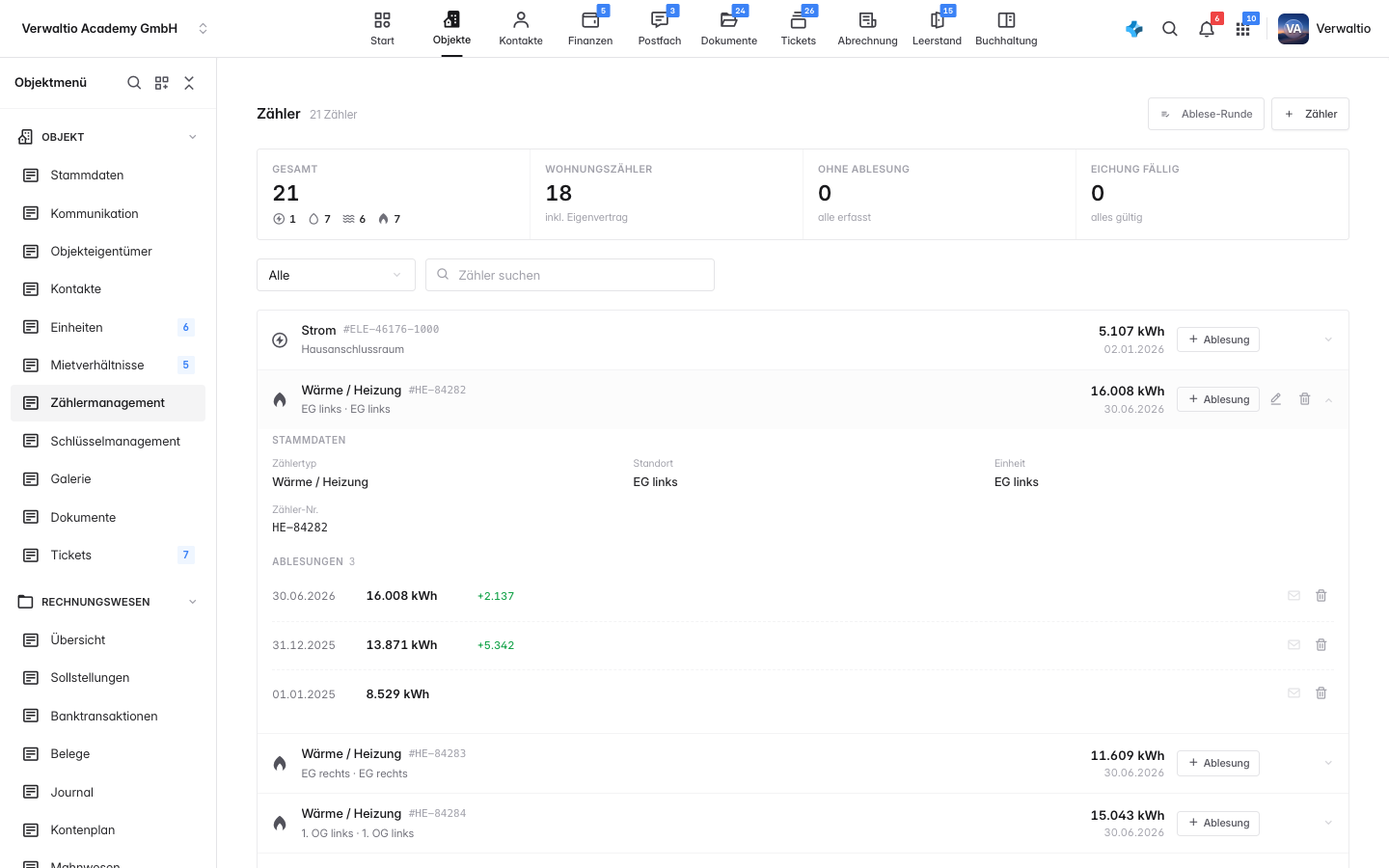This screenshot has height=868, width=1389.
Task: Start an Ablese-Runde
Action: click(1206, 114)
